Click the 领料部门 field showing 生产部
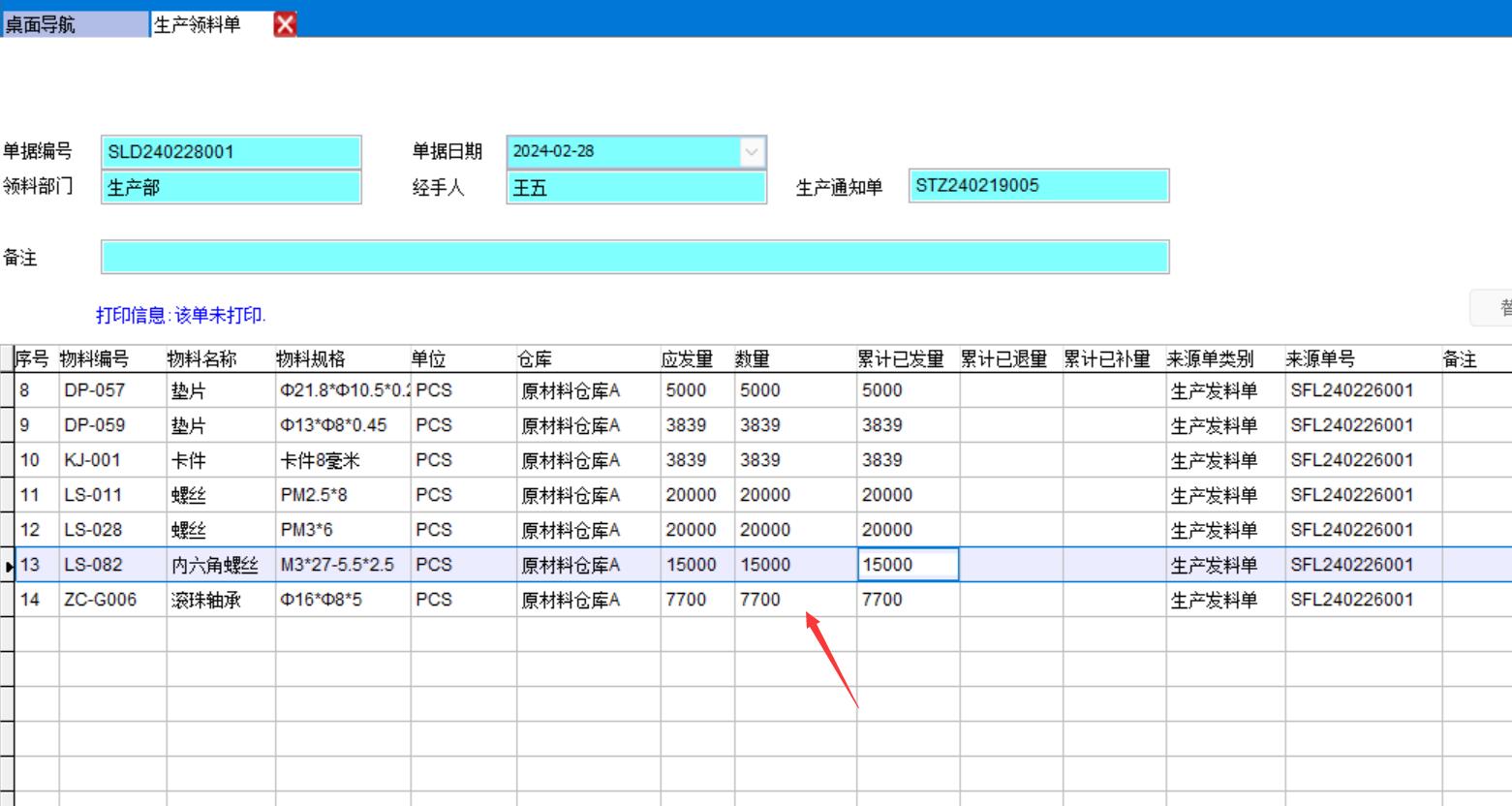1512x806 pixels. 231,187
